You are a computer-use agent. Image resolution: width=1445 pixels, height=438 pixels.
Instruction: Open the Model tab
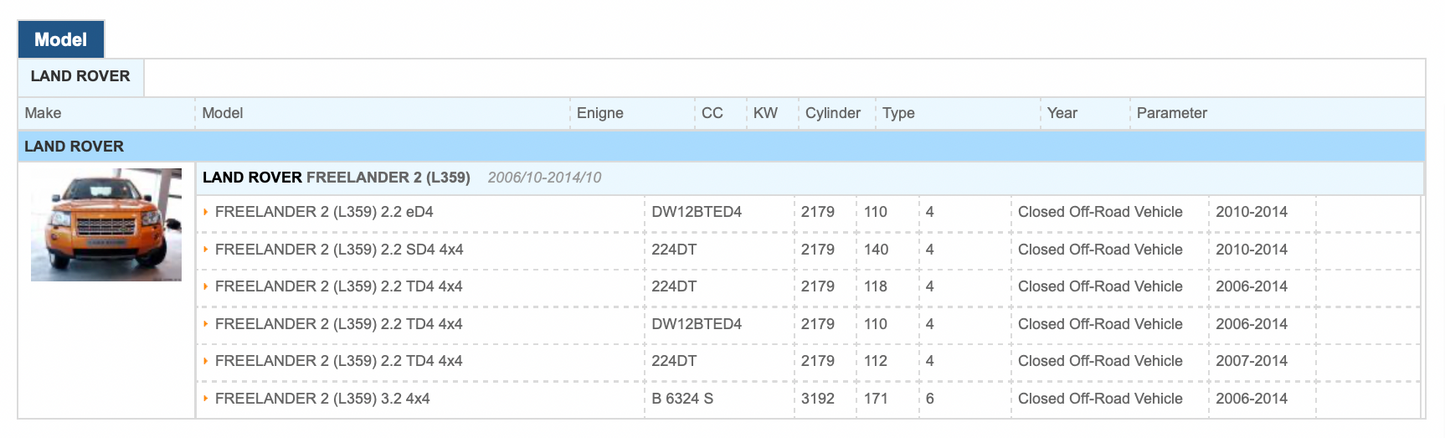tap(61, 40)
